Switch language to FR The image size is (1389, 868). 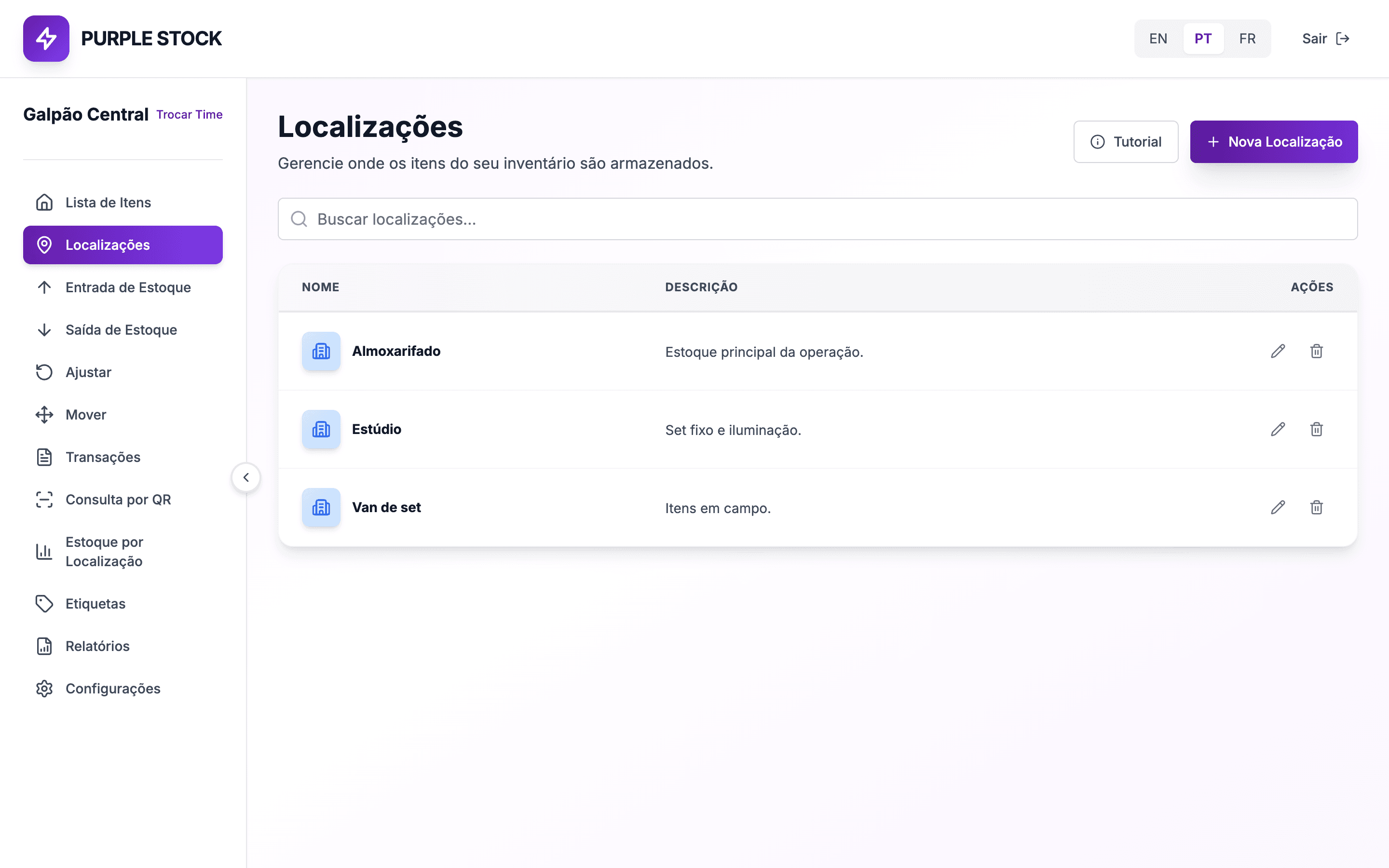coord(1247,39)
